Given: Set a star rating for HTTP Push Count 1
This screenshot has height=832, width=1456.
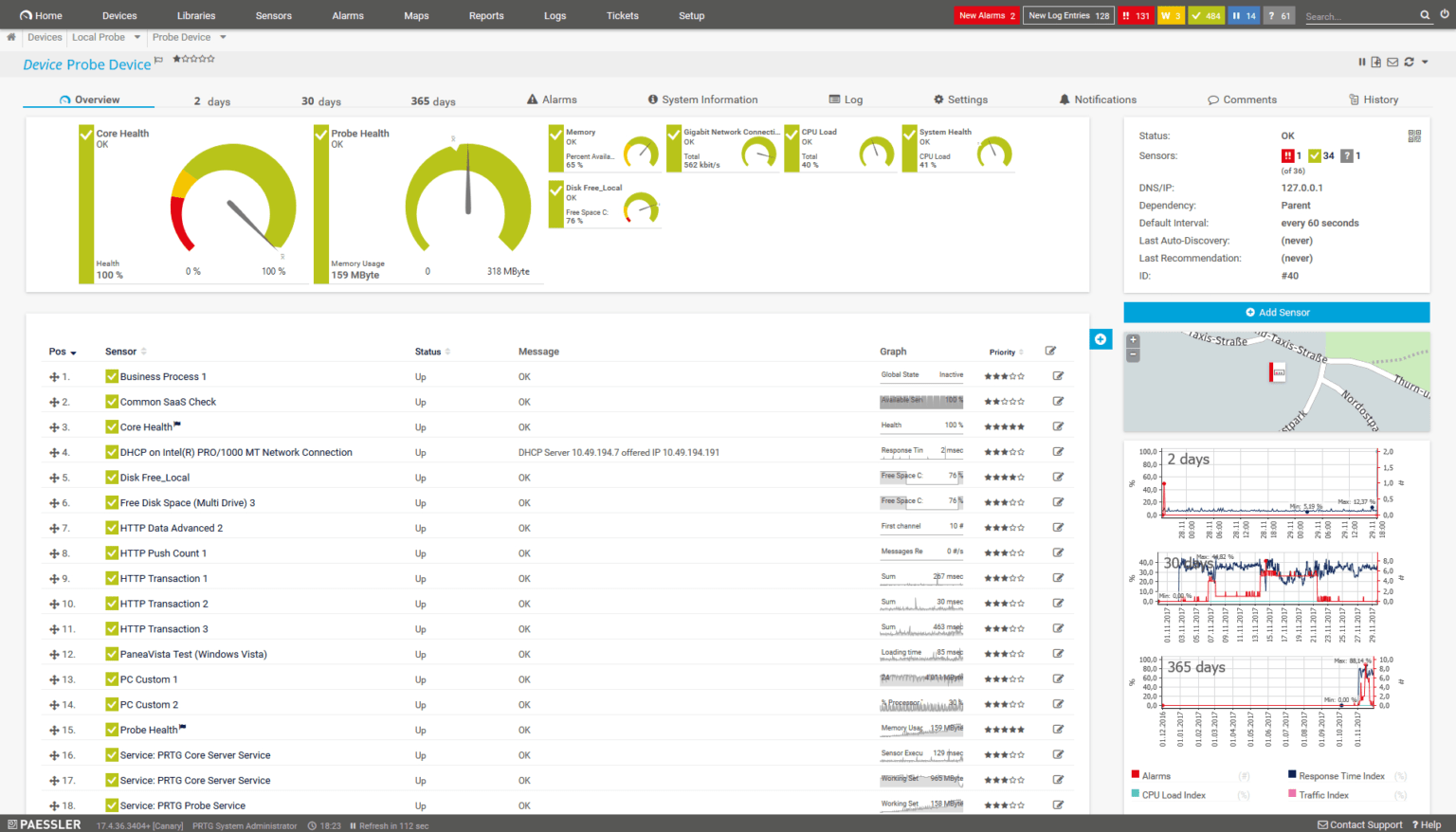Looking at the screenshot, I should click(x=1004, y=552).
